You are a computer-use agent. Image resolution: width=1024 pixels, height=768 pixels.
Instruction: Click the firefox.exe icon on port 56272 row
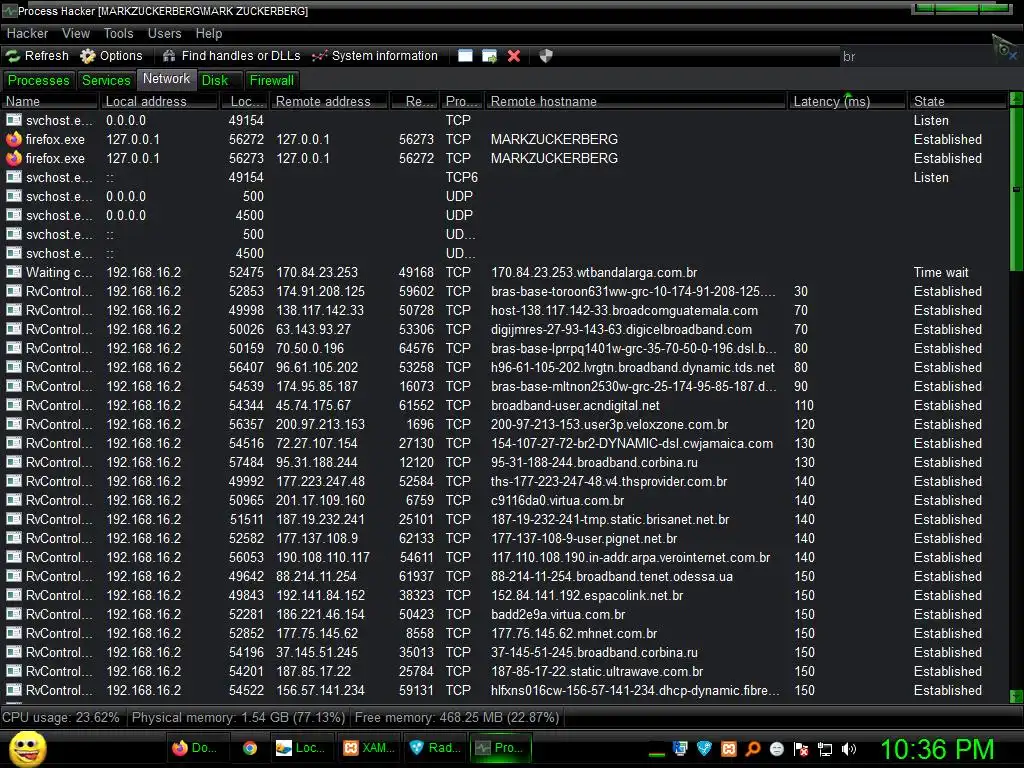[x=14, y=139]
